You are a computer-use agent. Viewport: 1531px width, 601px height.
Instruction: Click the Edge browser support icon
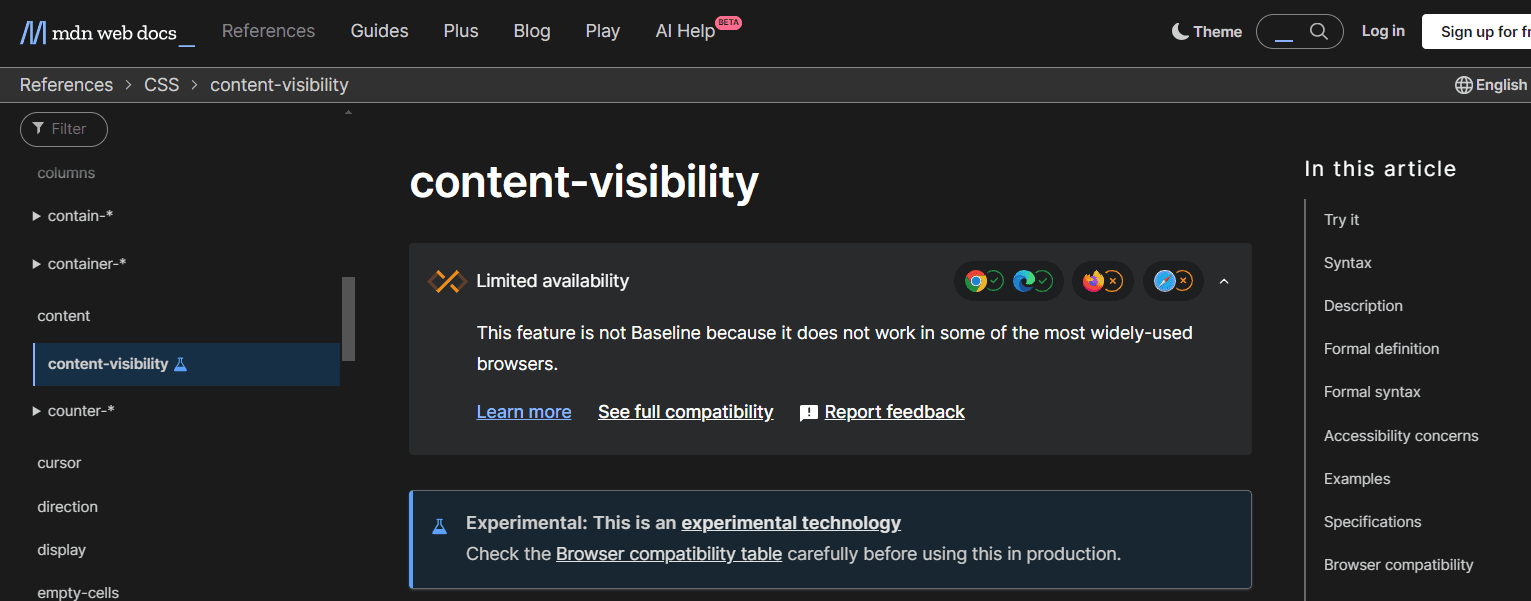pos(1023,281)
